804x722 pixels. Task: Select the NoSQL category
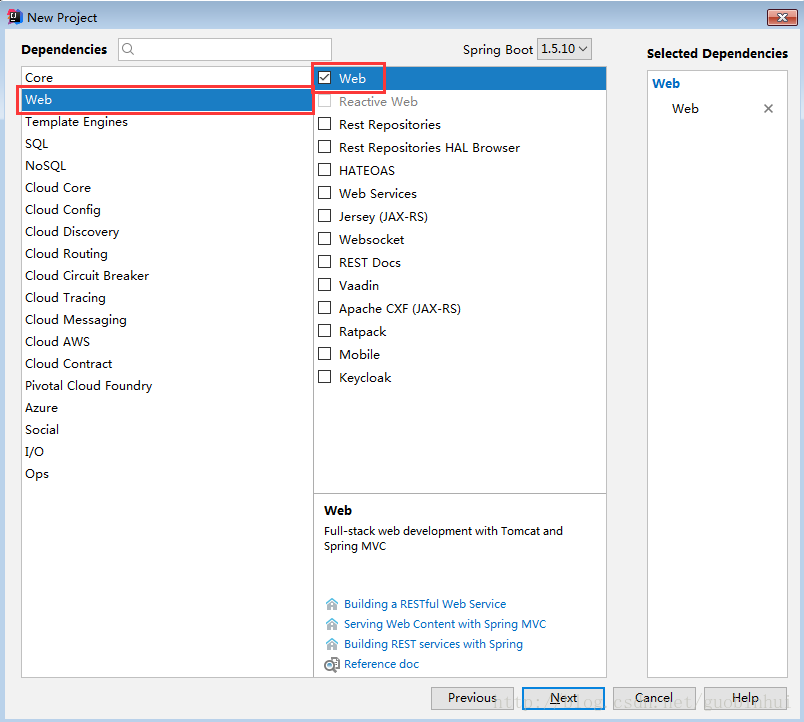click(x=167, y=166)
